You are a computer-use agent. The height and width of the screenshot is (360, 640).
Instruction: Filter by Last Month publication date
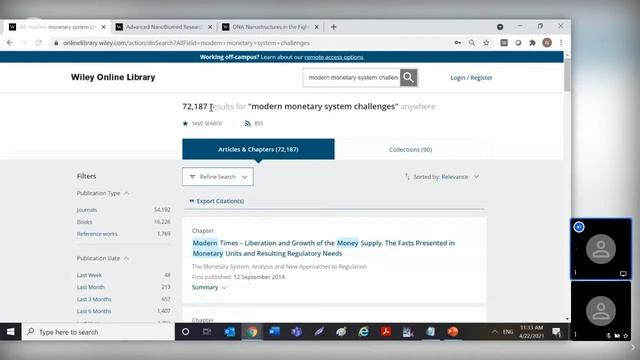[91, 287]
